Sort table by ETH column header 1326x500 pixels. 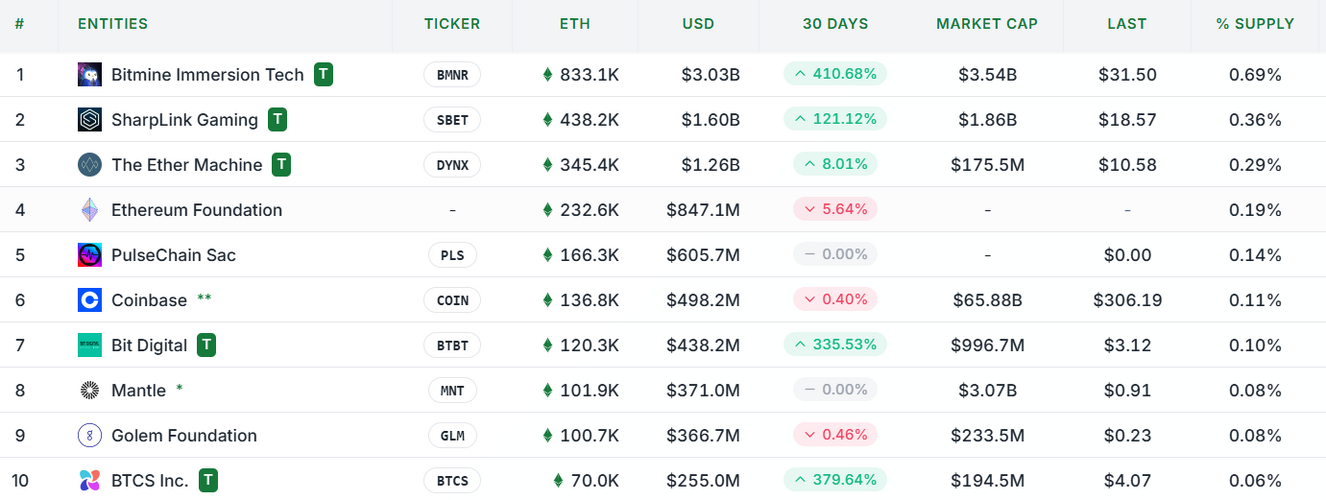[x=575, y=24]
